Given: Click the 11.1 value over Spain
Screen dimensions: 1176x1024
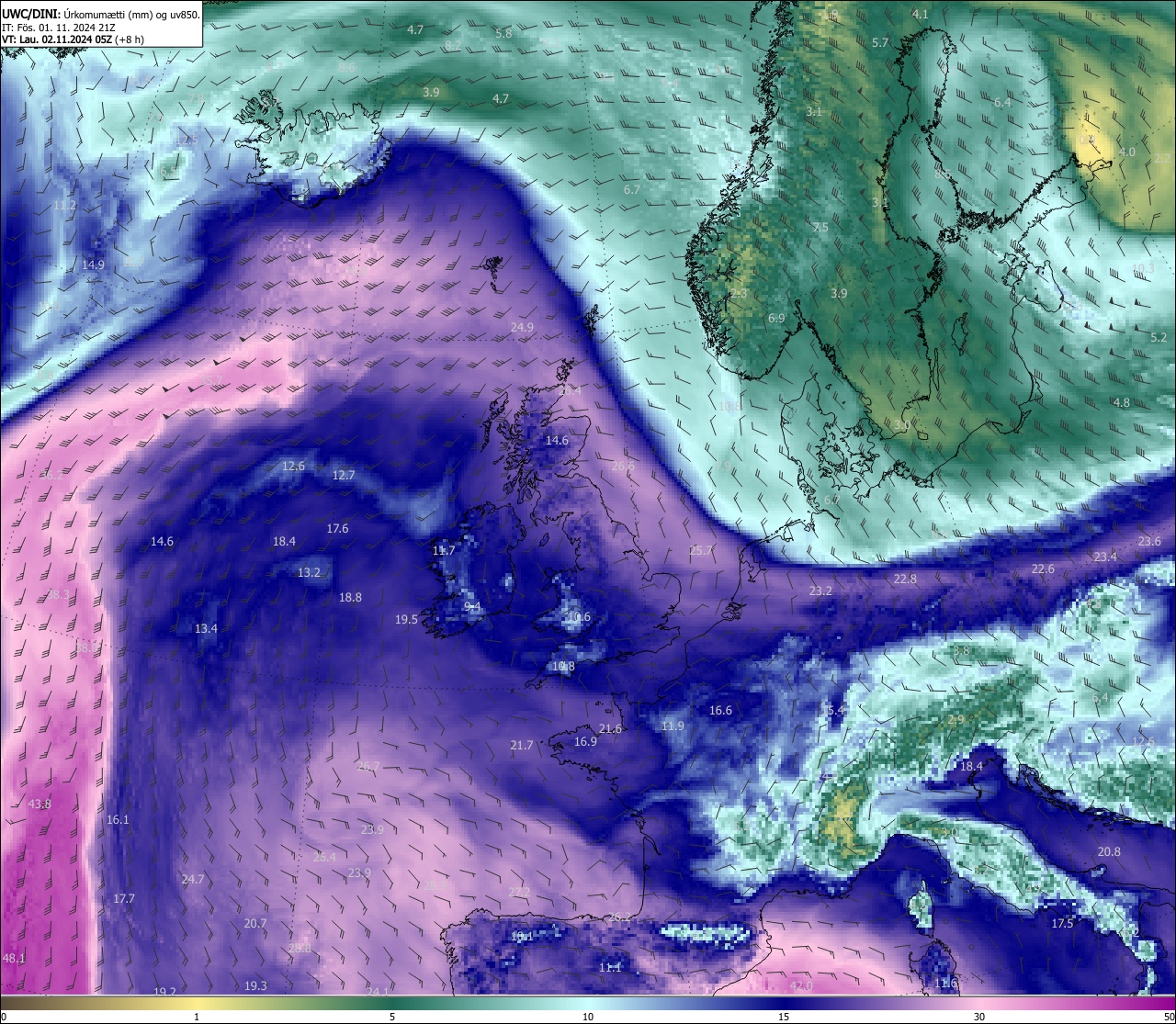Looking at the screenshot, I should pos(610,968).
